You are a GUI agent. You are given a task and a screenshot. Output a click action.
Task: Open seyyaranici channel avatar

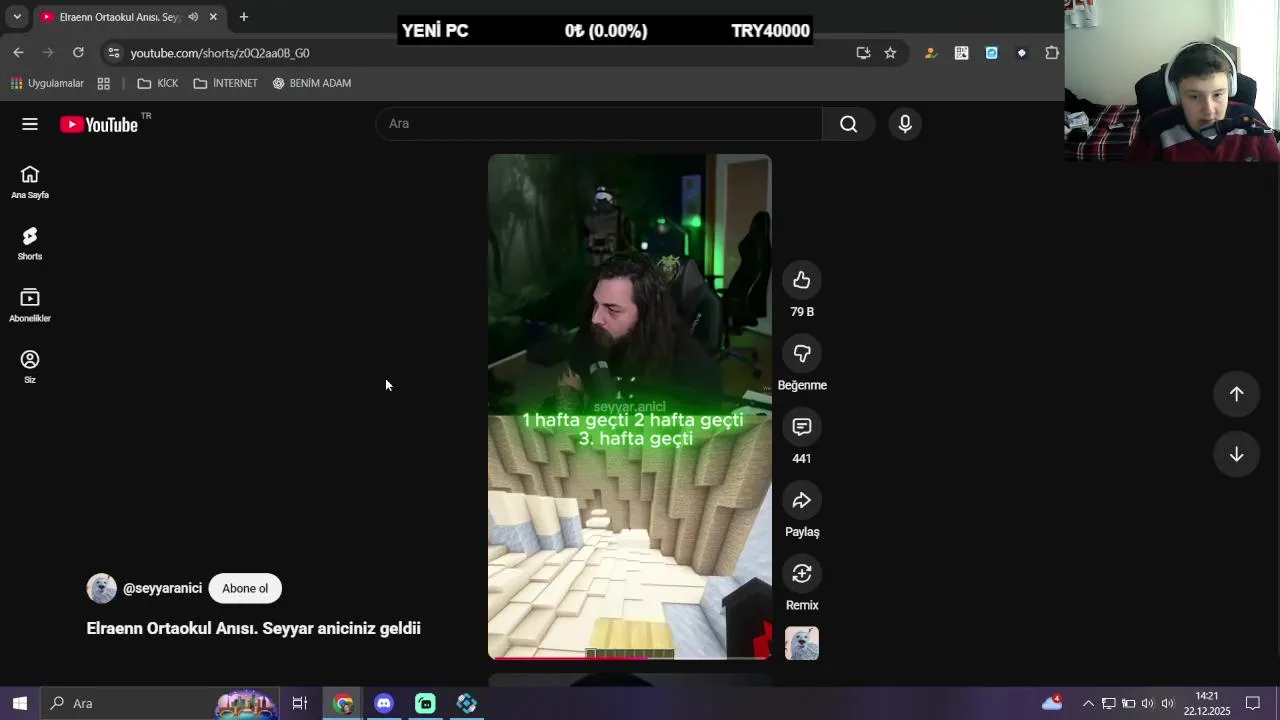click(101, 588)
